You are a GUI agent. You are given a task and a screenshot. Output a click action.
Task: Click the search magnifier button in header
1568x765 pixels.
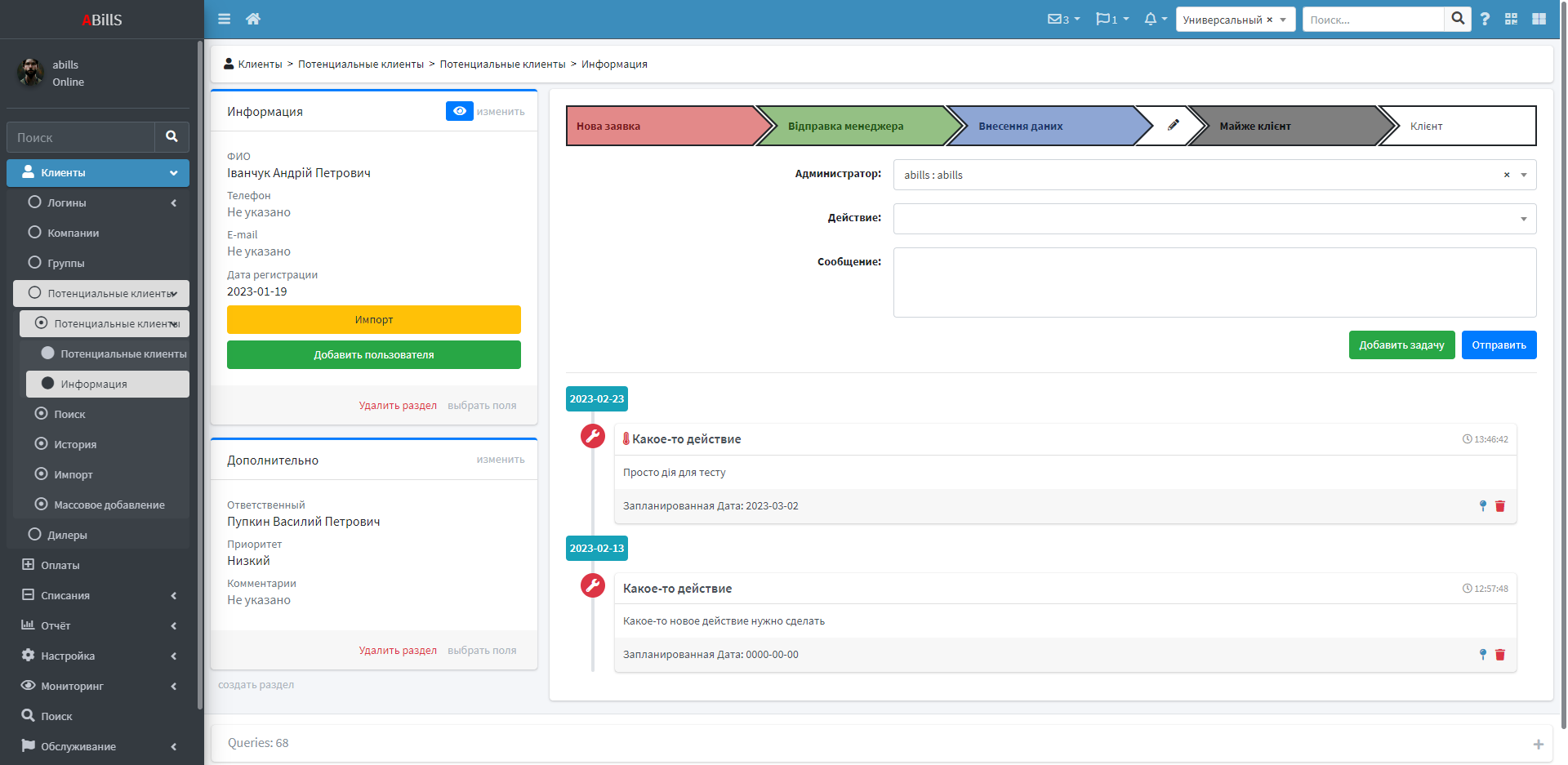(1458, 19)
